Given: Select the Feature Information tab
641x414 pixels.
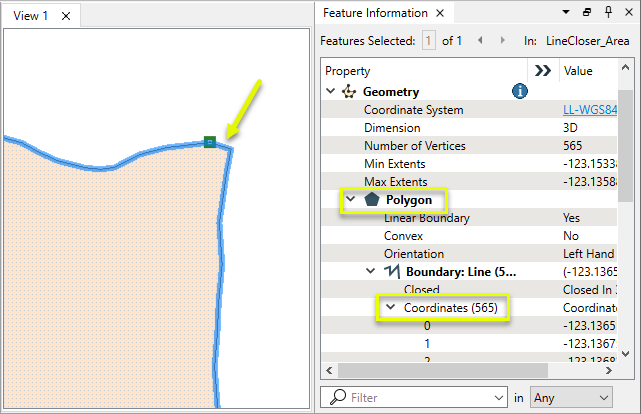Looking at the screenshot, I should 375,13.
